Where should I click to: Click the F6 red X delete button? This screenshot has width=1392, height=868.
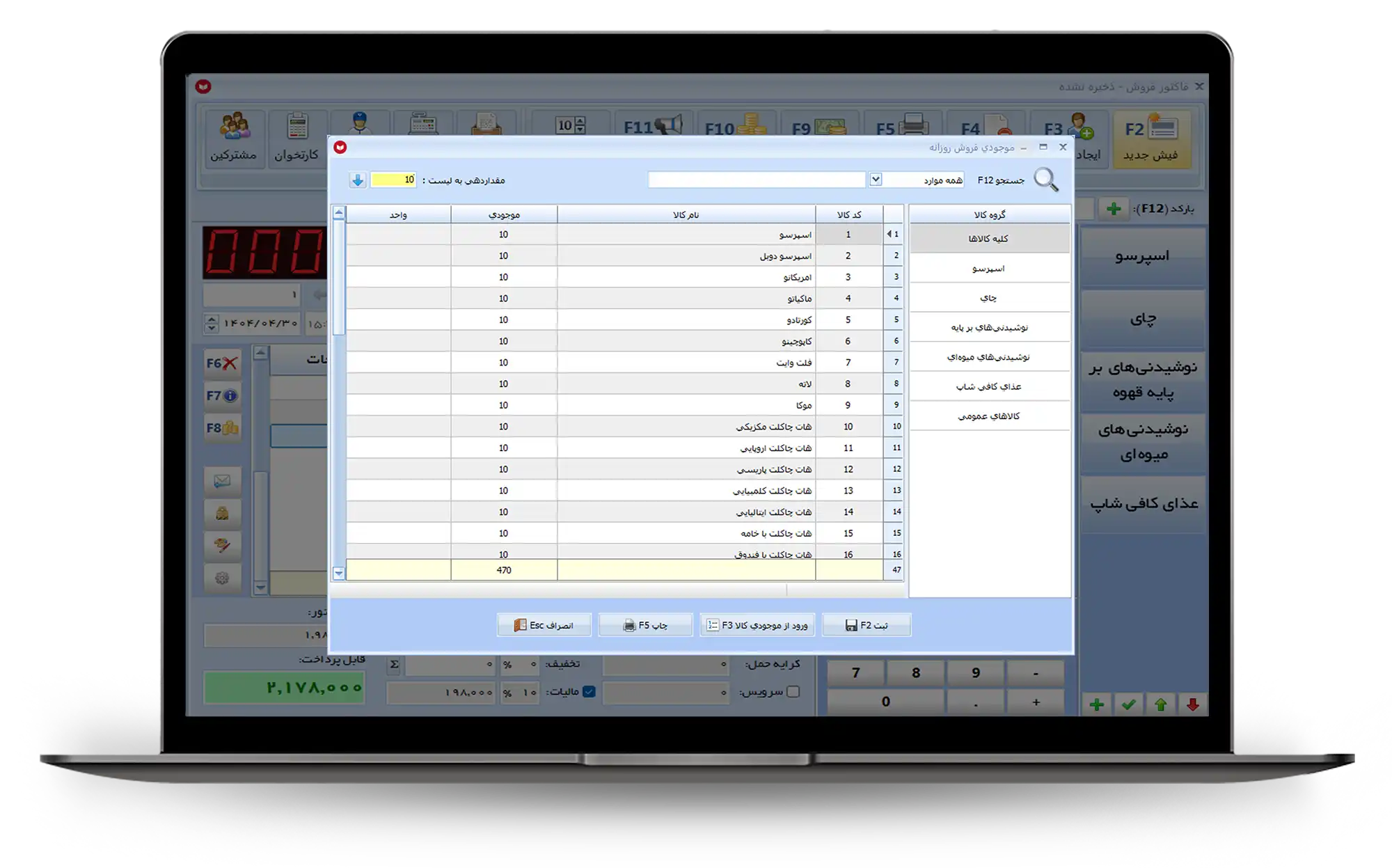222,363
